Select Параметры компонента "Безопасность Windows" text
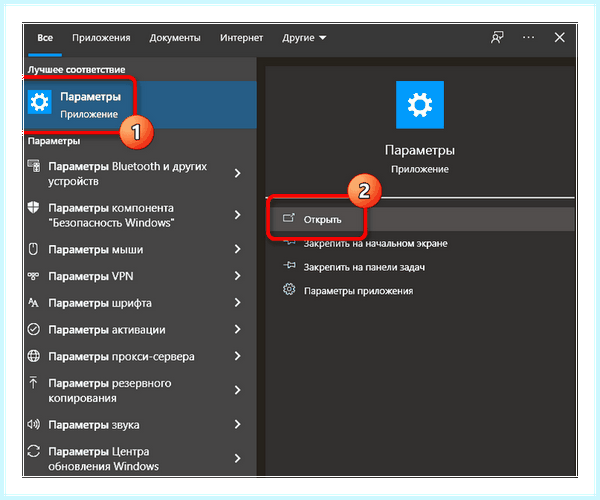This screenshot has height=500, width=600. (x=111, y=215)
